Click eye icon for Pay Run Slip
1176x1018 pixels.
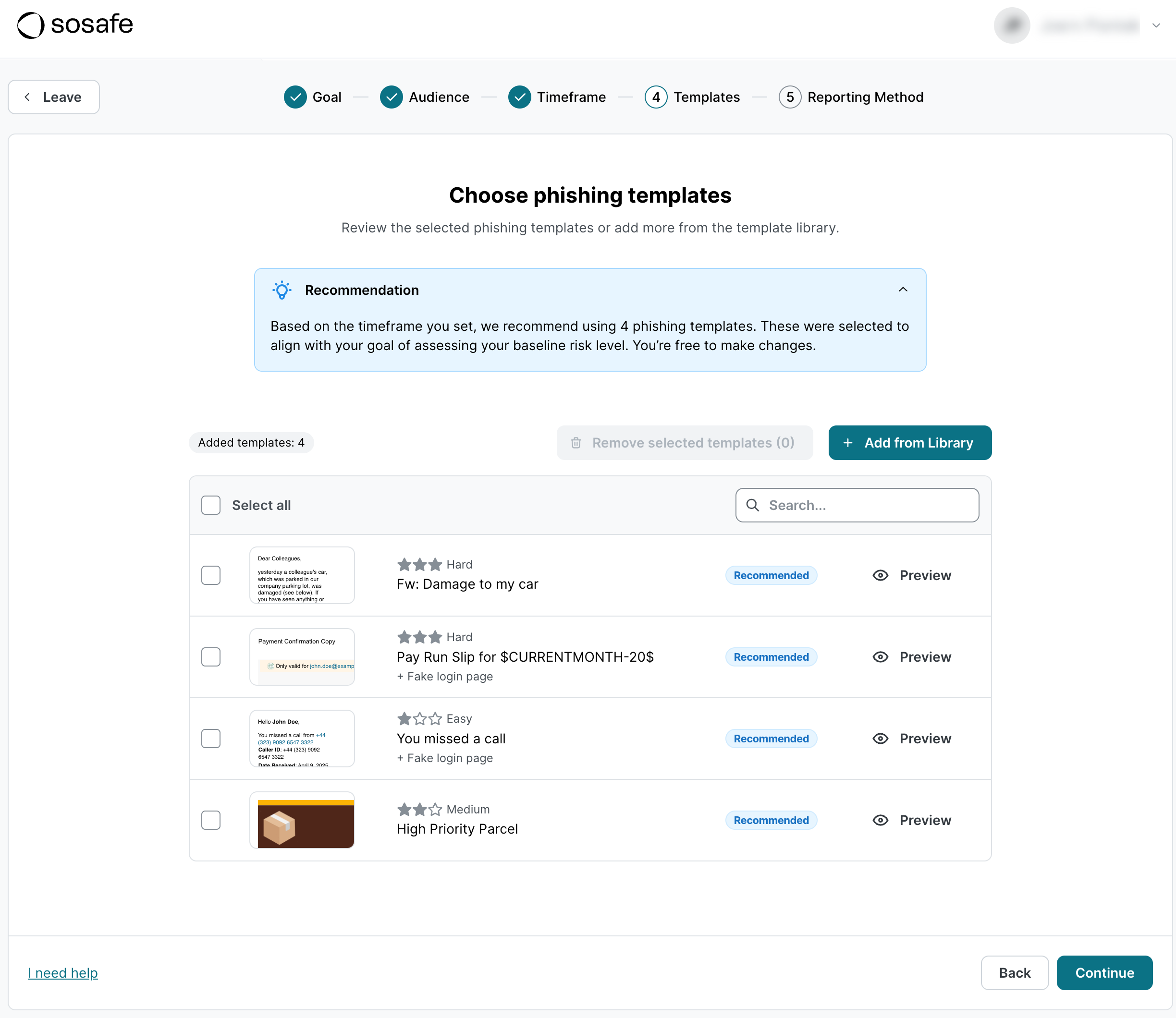click(880, 657)
